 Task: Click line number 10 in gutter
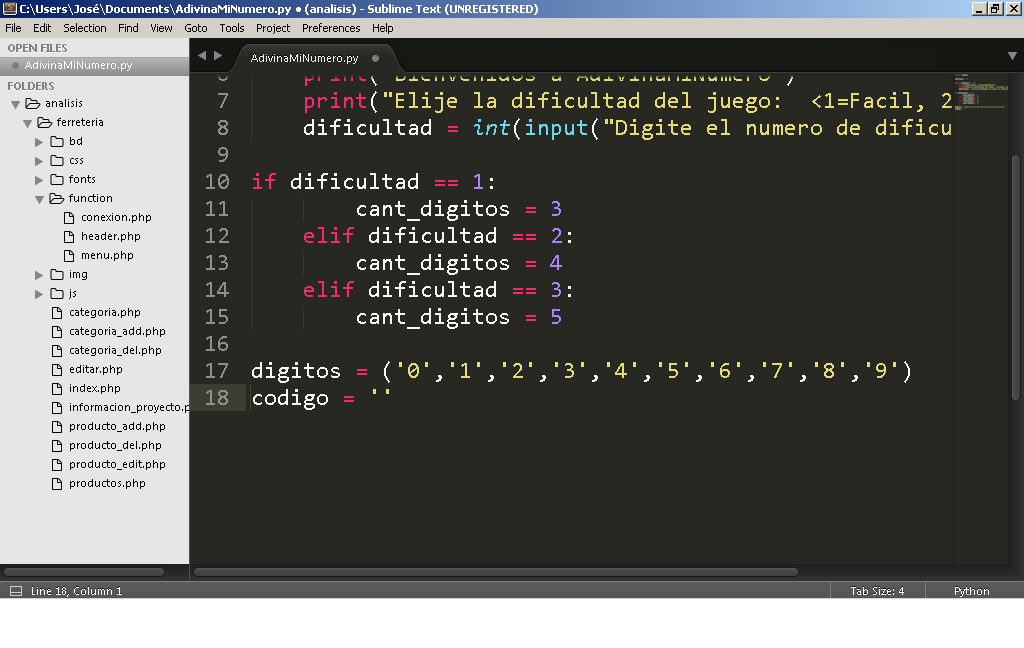[217, 181]
